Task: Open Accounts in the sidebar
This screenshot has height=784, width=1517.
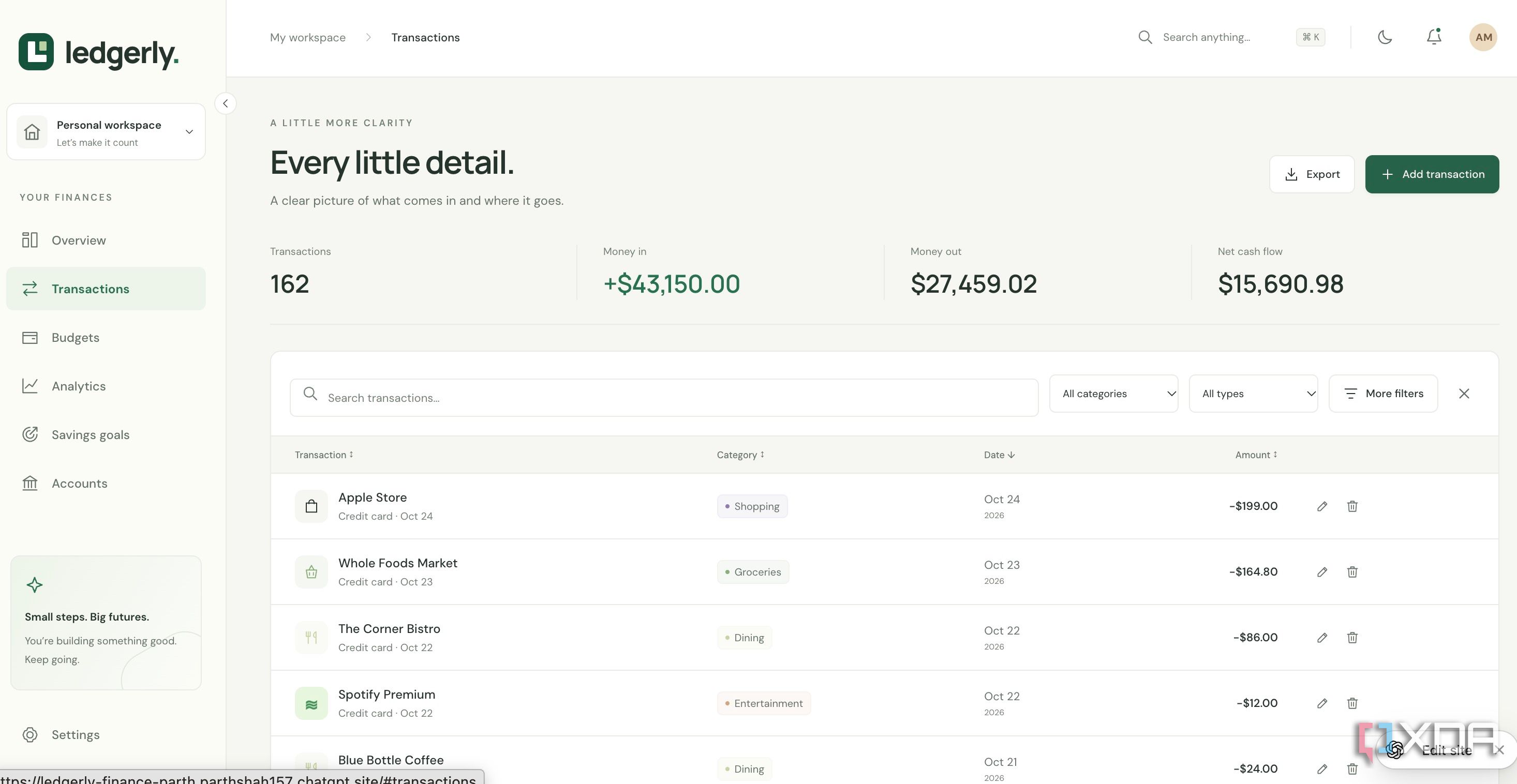Action: (106, 484)
